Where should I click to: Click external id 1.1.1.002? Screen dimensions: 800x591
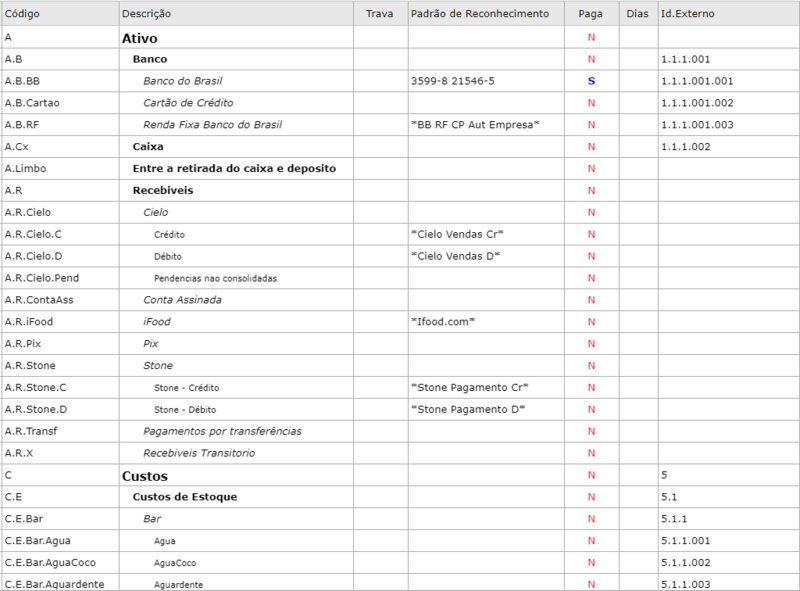tap(686, 147)
